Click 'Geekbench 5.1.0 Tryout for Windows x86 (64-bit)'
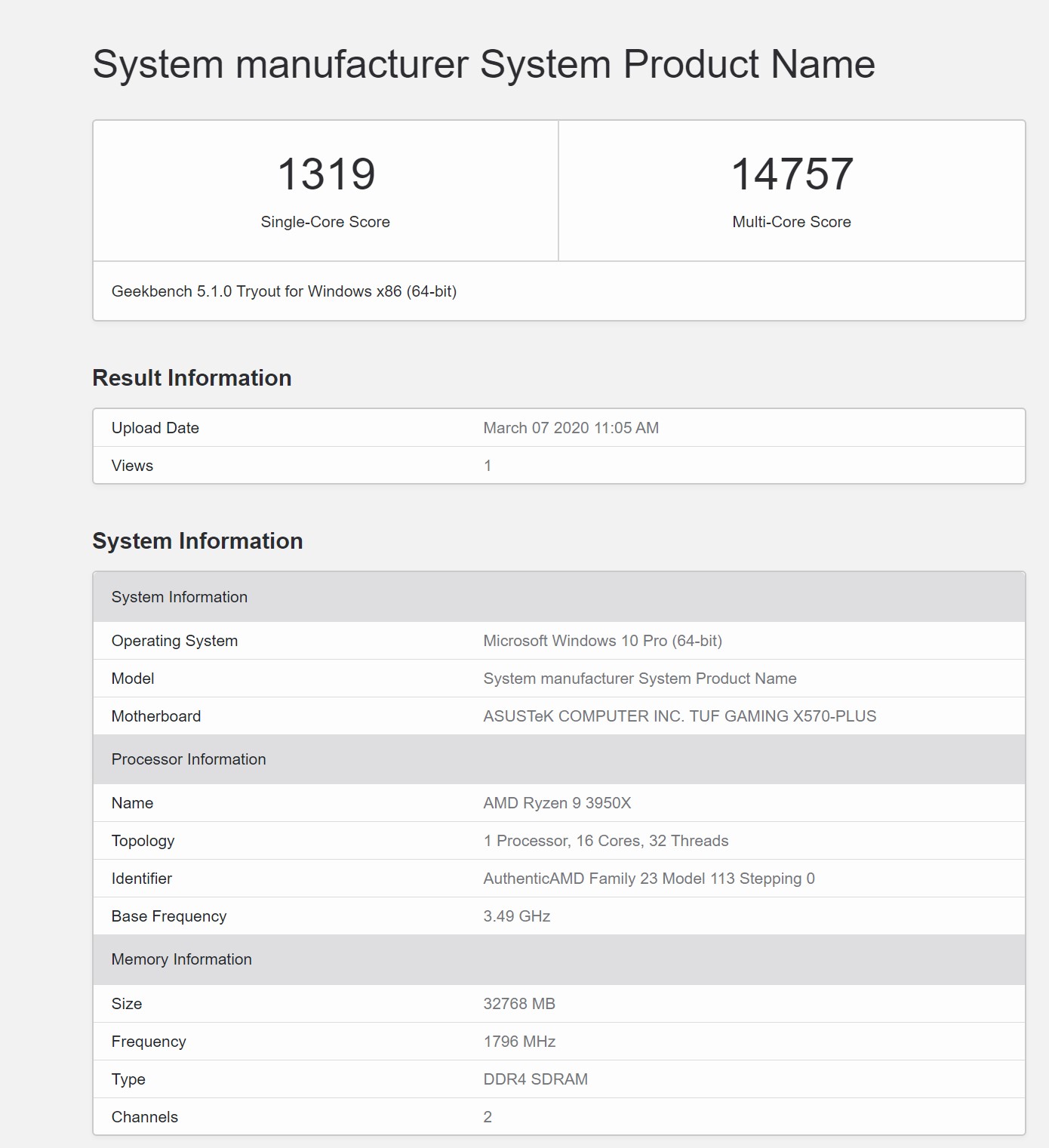1049x1148 pixels. pyautogui.click(x=284, y=291)
